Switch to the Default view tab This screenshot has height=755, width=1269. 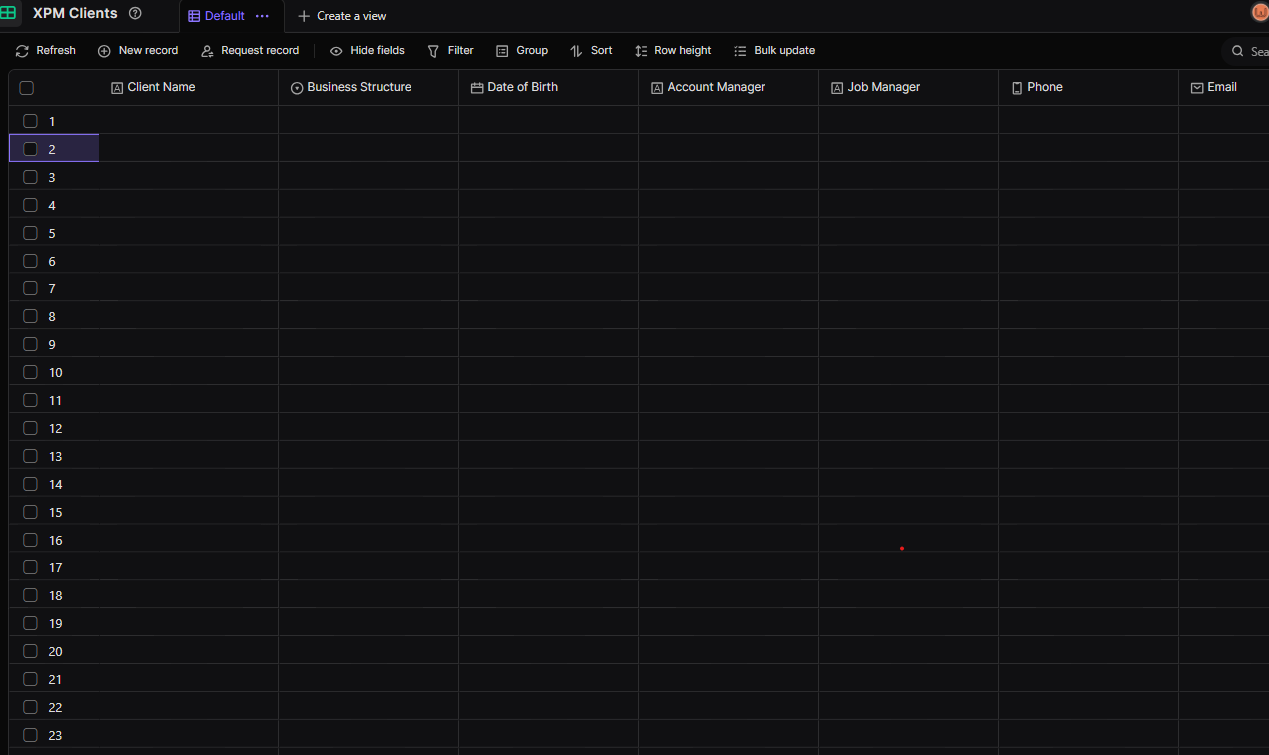pyautogui.click(x=217, y=16)
